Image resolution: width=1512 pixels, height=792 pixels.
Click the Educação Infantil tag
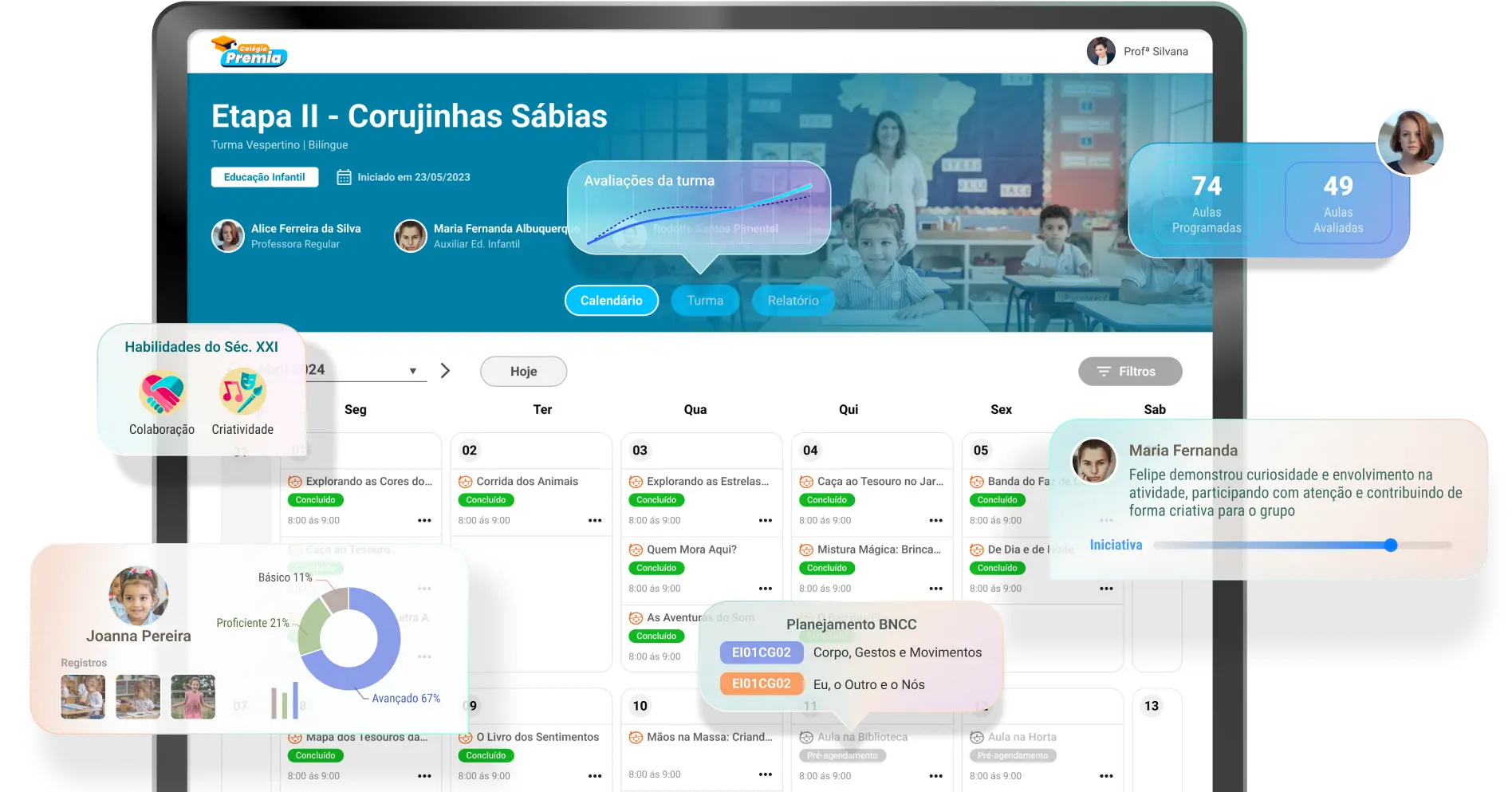(265, 177)
